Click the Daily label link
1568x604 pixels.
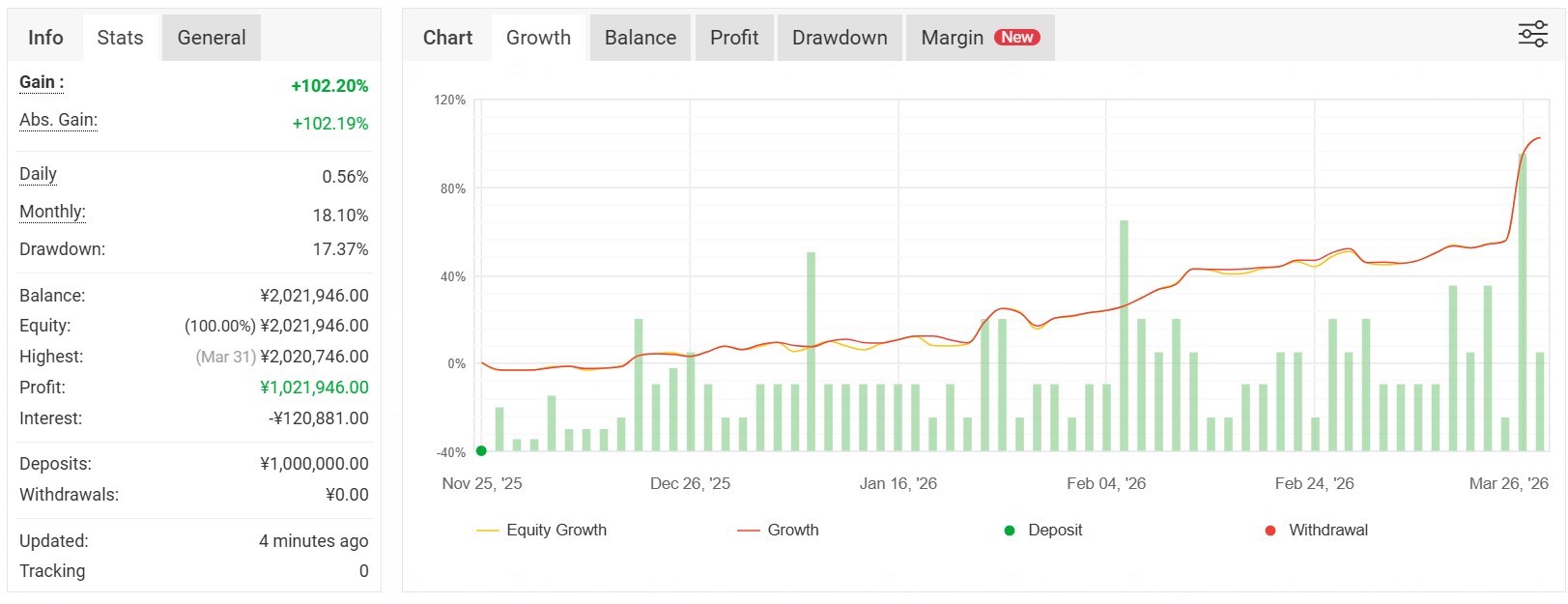38,174
